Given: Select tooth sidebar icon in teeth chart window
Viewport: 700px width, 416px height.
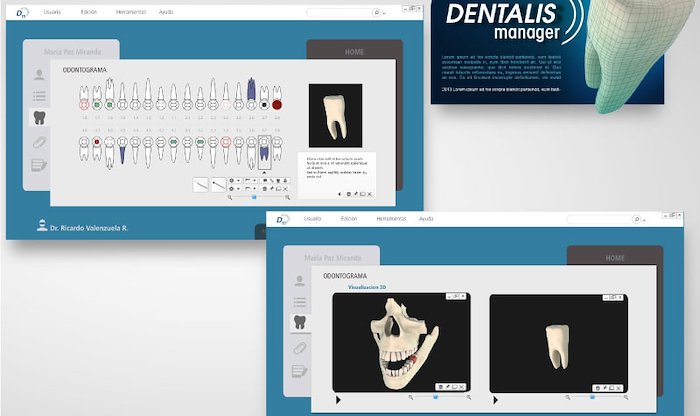Looking at the screenshot, I should 39,117.
